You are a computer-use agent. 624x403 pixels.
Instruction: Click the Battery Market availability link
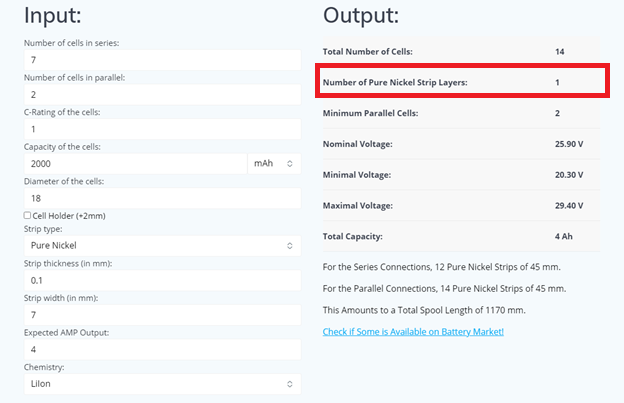tap(413, 331)
